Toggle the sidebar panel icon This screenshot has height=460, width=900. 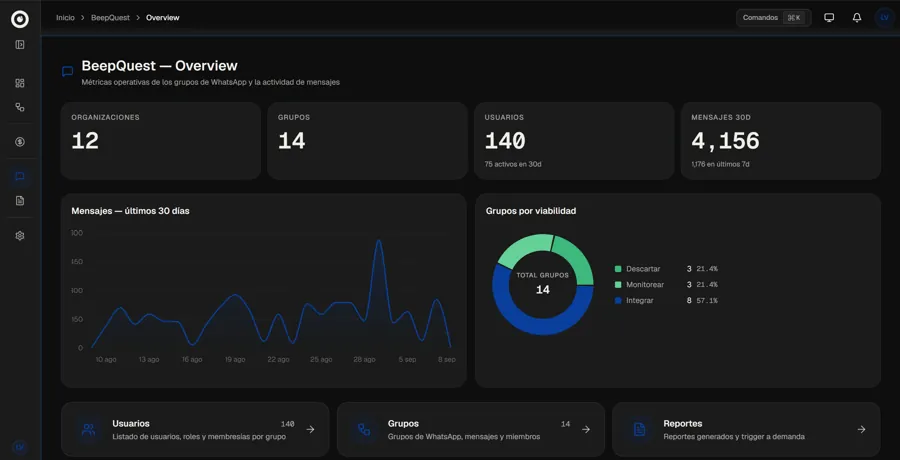coord(20,45)
